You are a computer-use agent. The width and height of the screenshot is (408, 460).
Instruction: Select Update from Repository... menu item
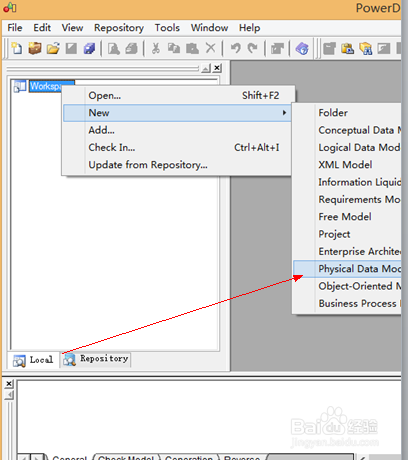pyautogui.click(x=177, y=165)
